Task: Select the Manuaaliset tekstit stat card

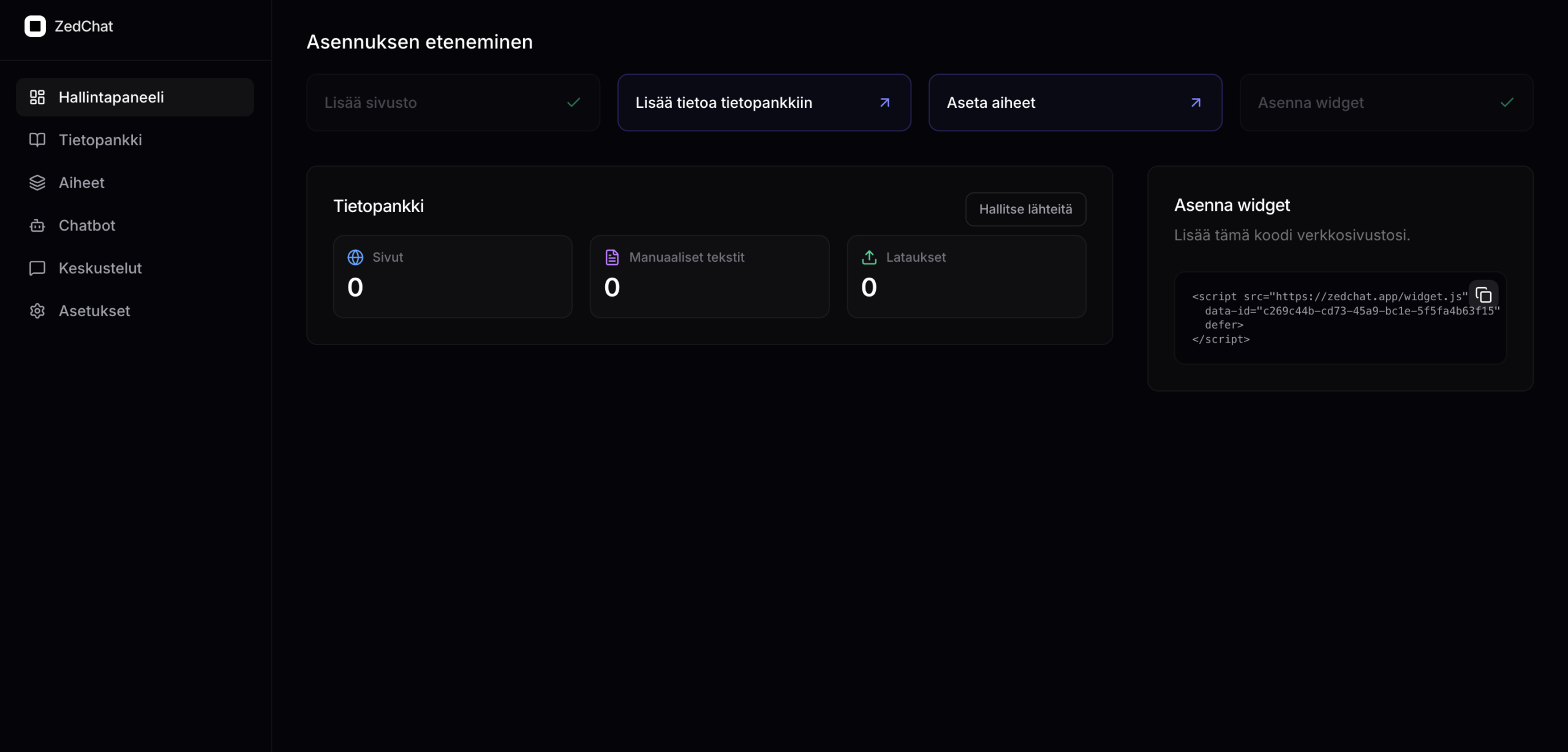Action: click(709, 276)
